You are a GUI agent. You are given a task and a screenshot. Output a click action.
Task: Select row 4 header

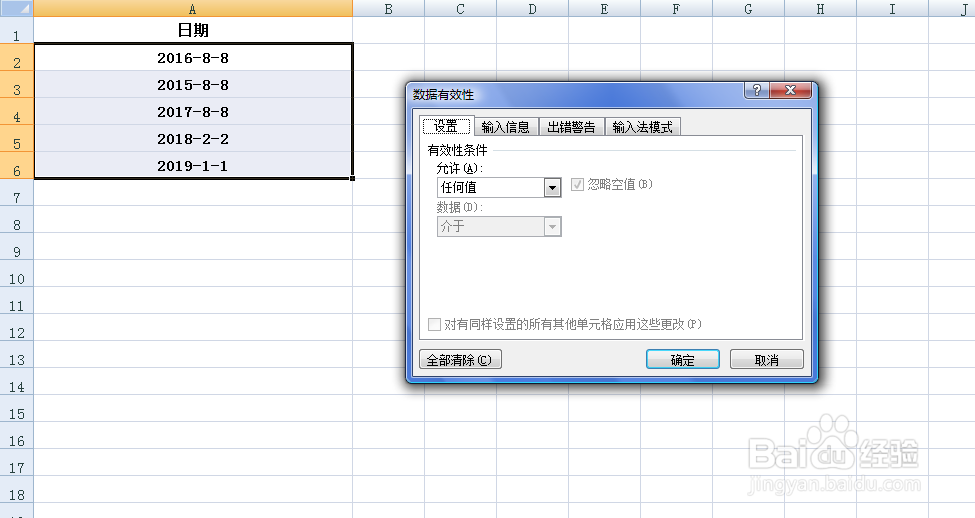[16, 111]
